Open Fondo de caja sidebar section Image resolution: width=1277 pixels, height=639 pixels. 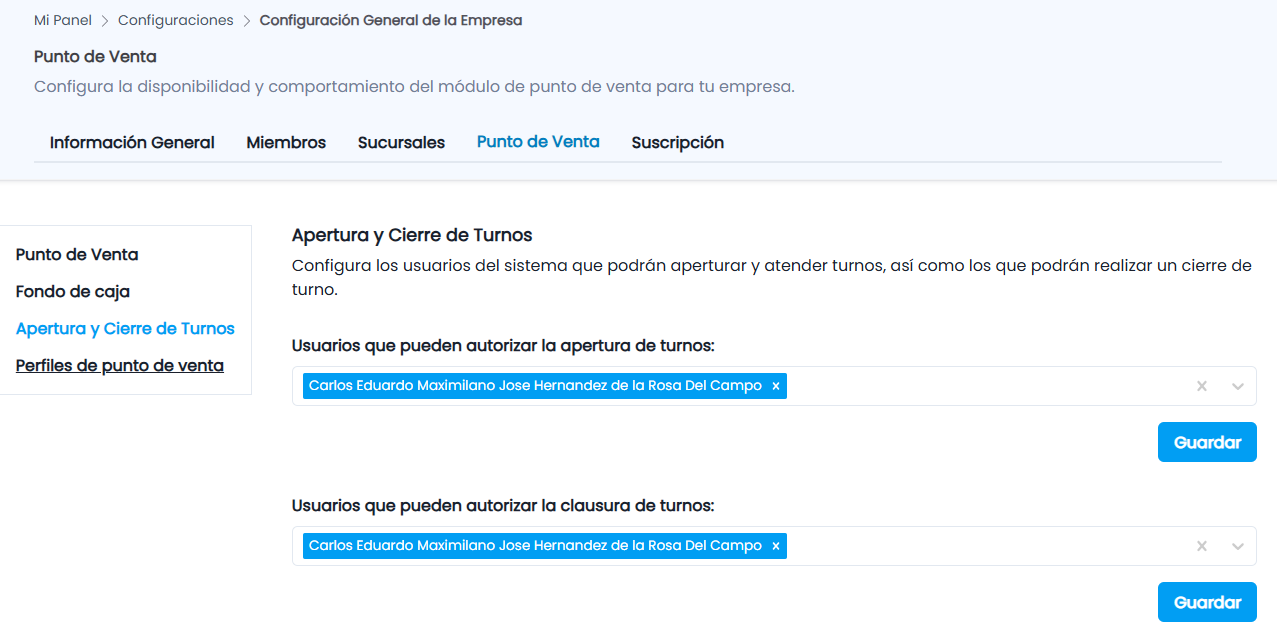(x=73, y=292)
